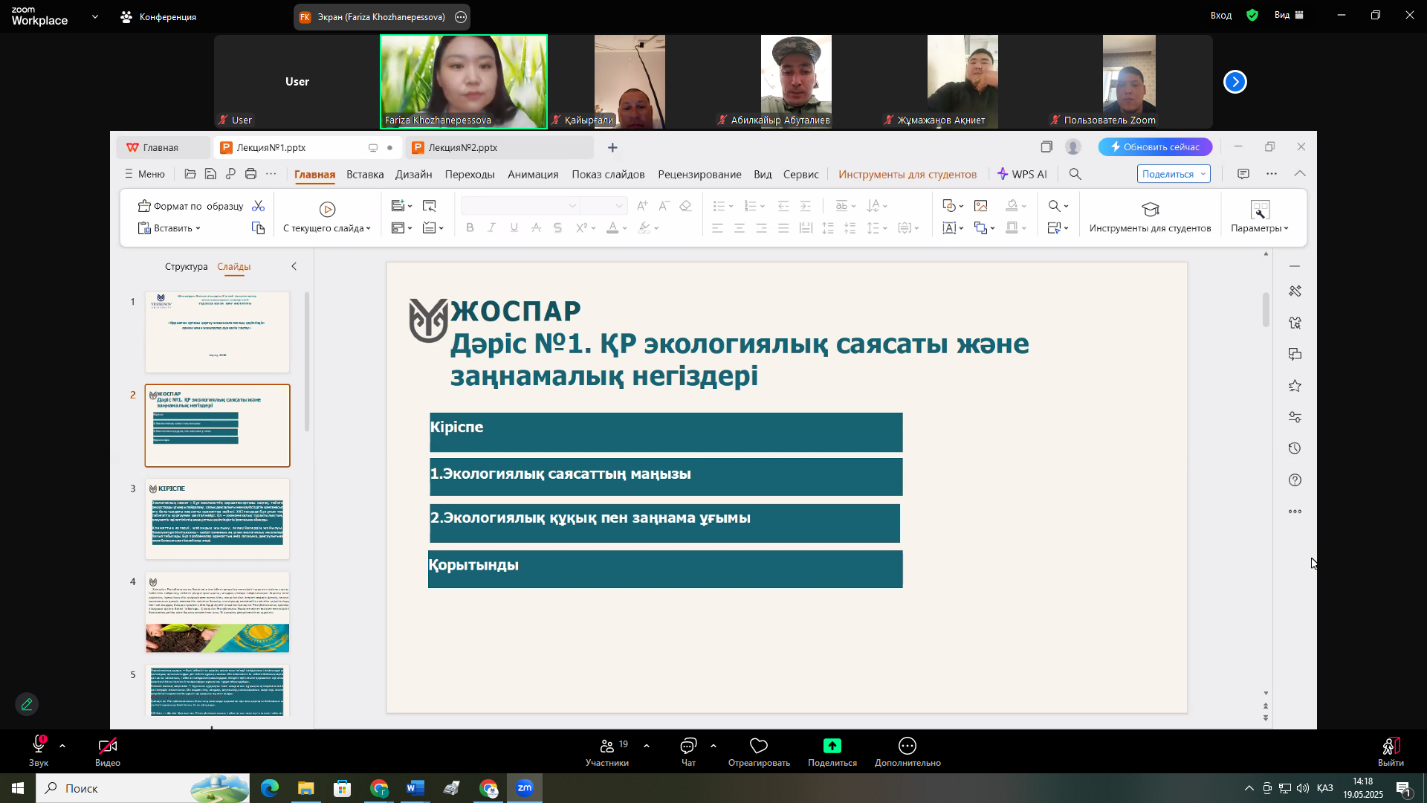Open the Animation ribbon tab
The height and width of the screenshot is (803, 1427).
pyautogui.click(x=532, y=174)
